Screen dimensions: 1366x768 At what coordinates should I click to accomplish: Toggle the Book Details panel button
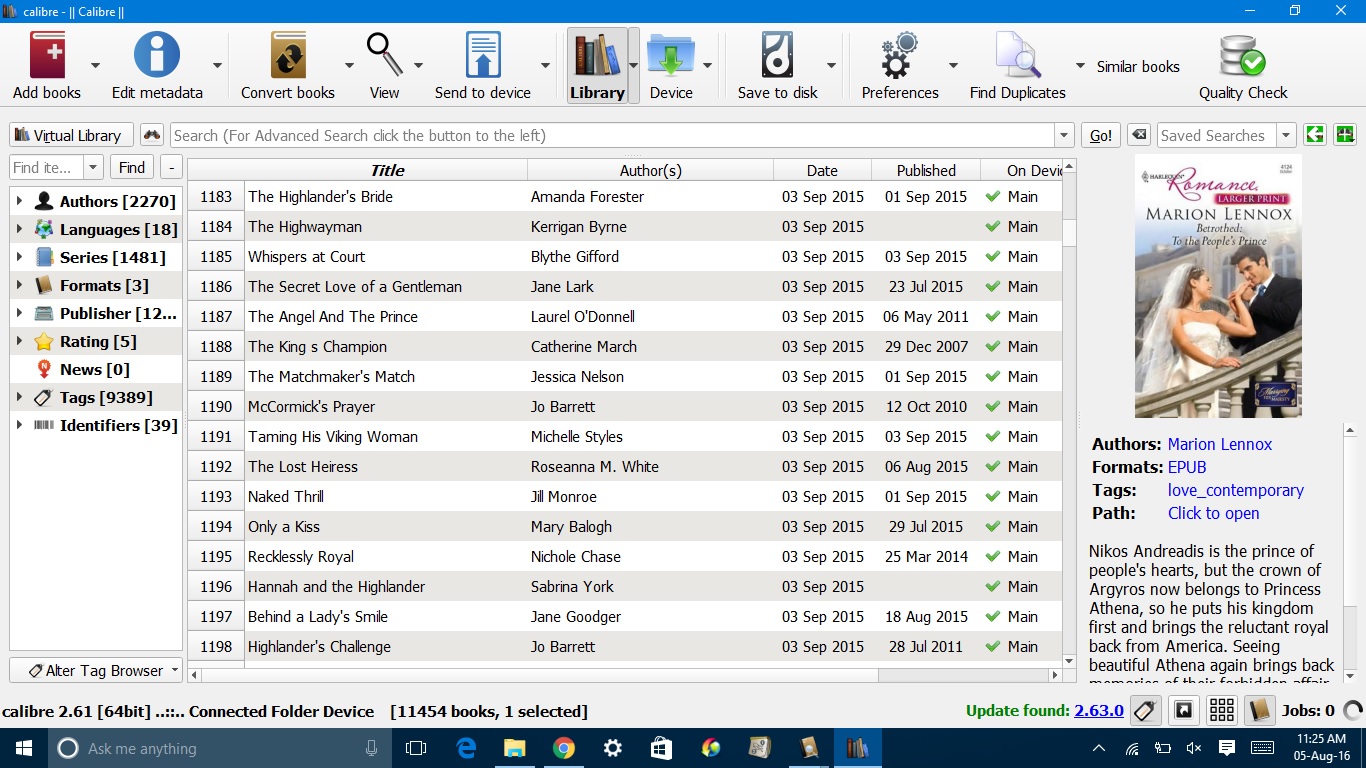pos(1260,711)
